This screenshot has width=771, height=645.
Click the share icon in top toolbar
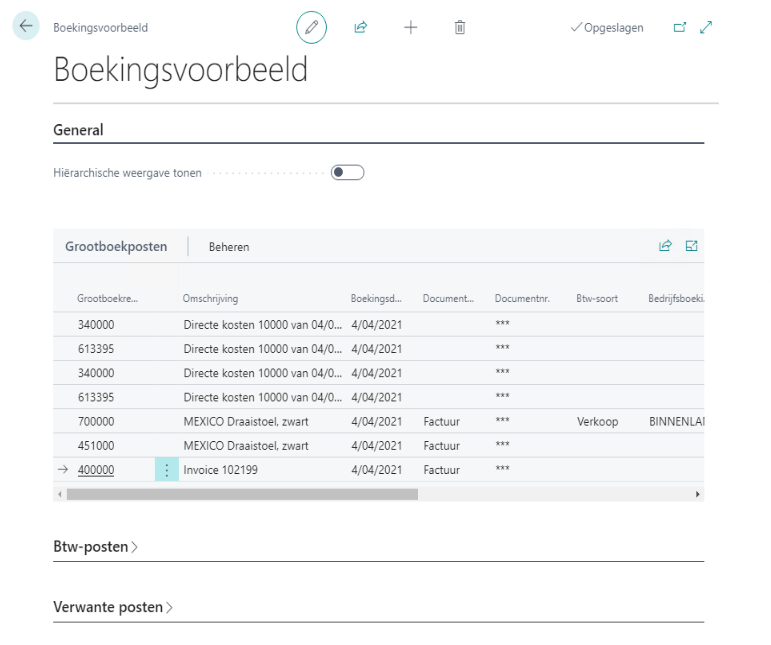point(361,28)
